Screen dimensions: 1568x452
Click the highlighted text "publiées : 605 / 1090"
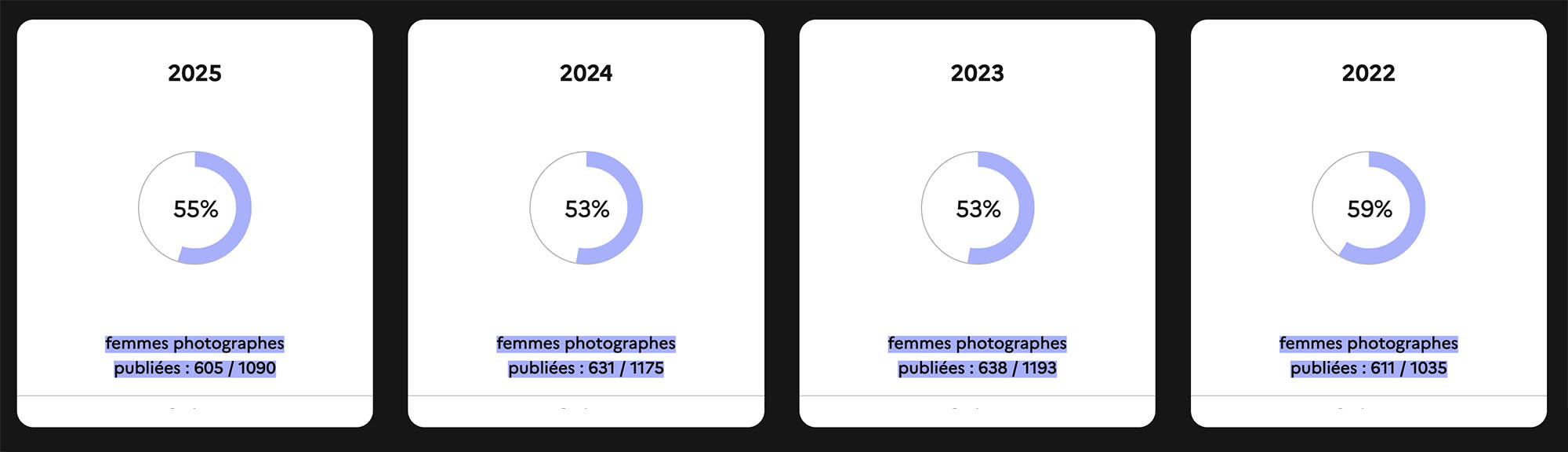[194, 368]
